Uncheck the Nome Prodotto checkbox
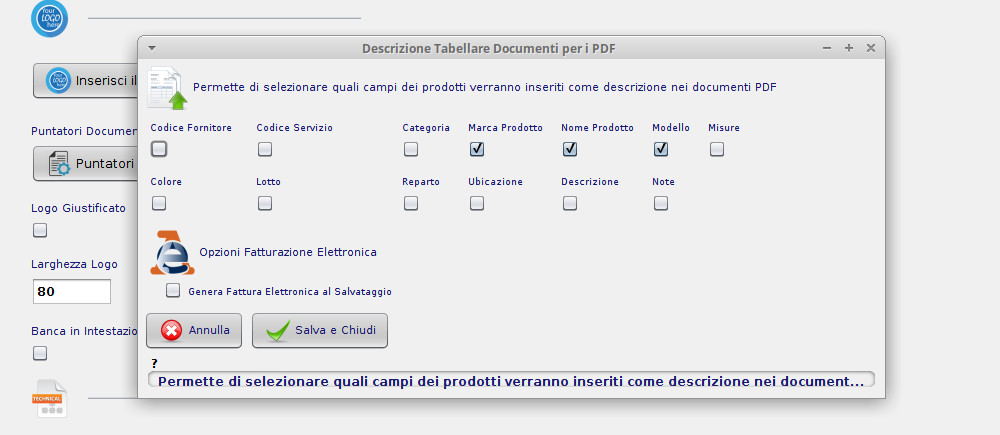1000x435 pixels. click(570, 149)
